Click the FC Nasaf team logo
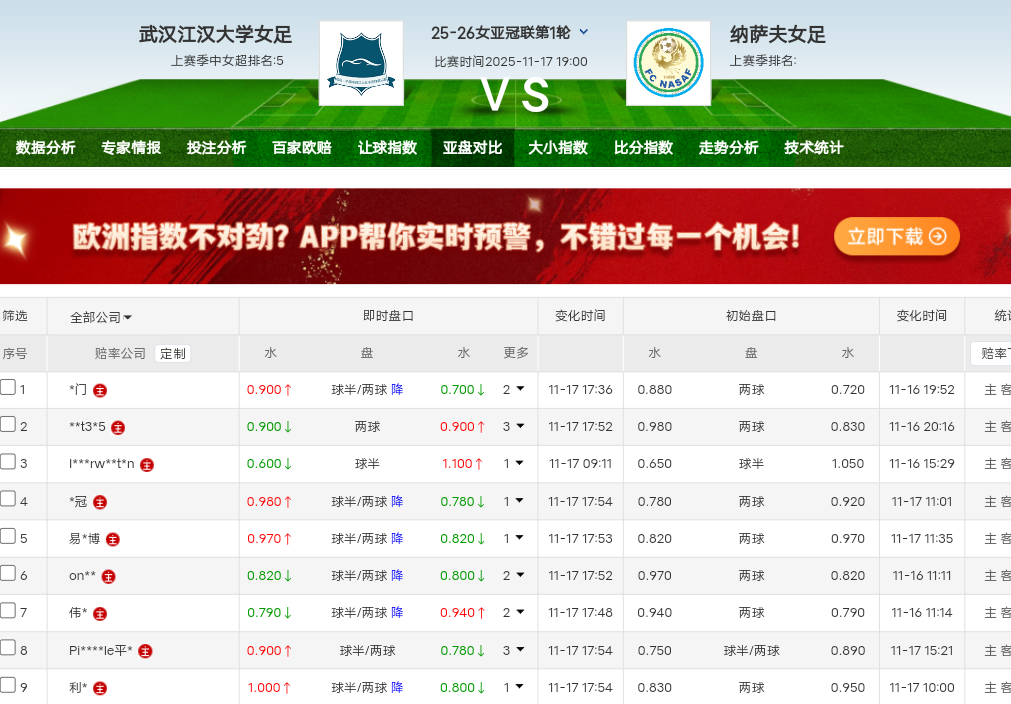 click(668, 63)
